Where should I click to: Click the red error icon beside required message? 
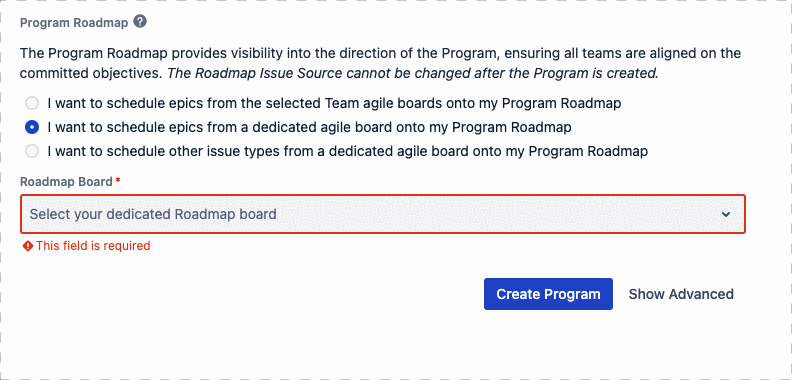[28, 246]
